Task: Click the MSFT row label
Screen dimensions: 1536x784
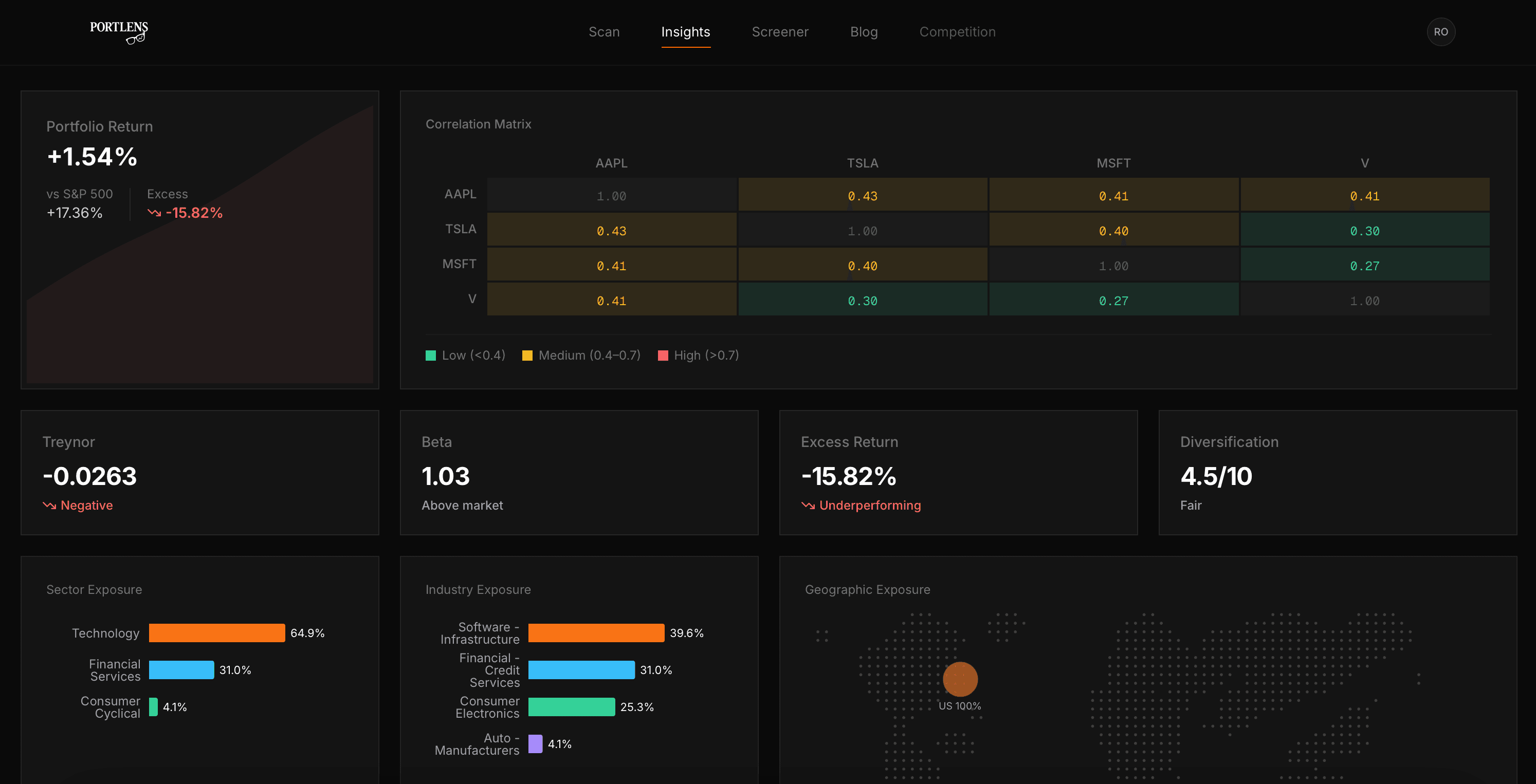Action: point(459,264)
